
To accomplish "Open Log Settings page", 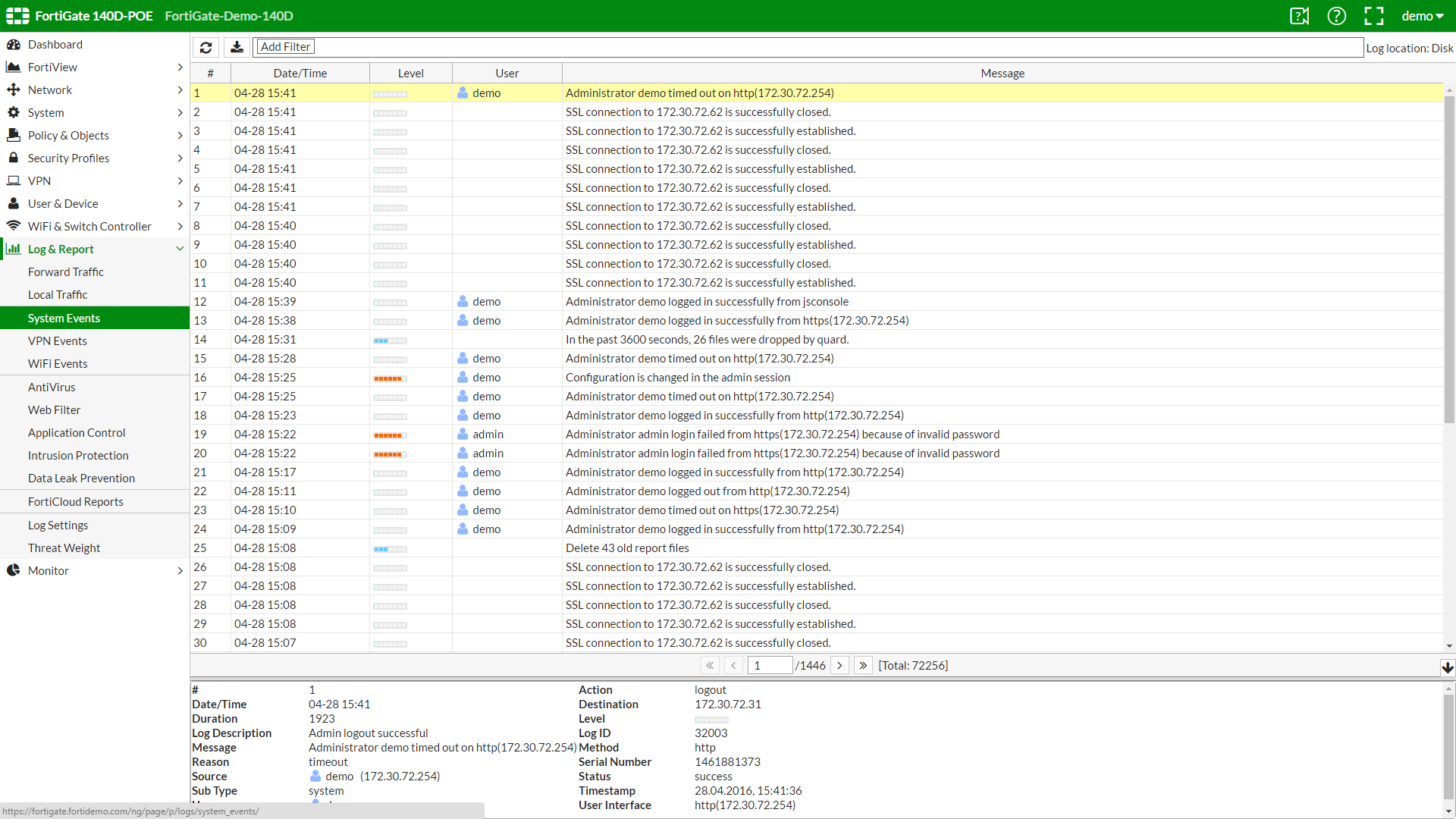I will click(58, 526).
